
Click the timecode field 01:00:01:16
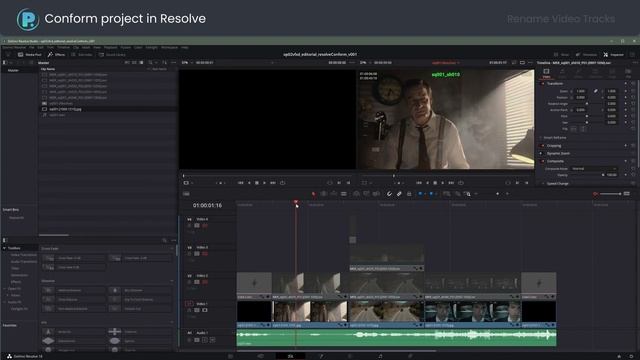[207, 205]
